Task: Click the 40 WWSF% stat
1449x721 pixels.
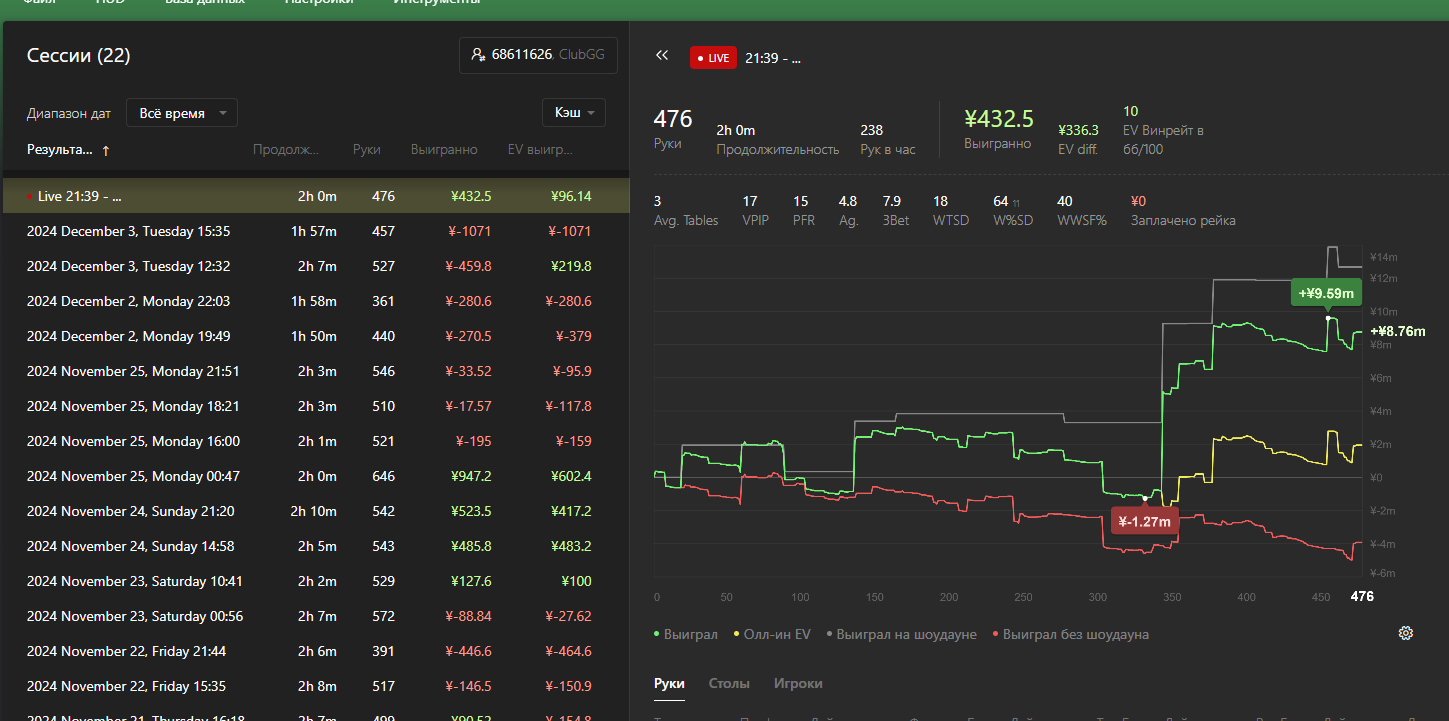Action: coord(1082,211)
